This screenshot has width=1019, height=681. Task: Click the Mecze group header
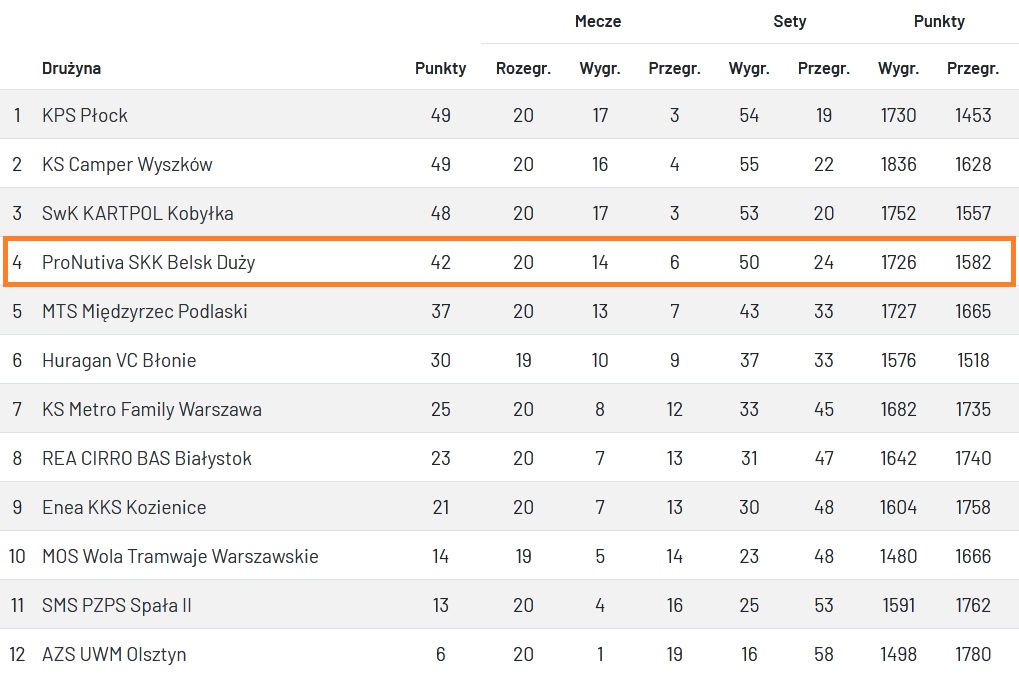(598, 21)
